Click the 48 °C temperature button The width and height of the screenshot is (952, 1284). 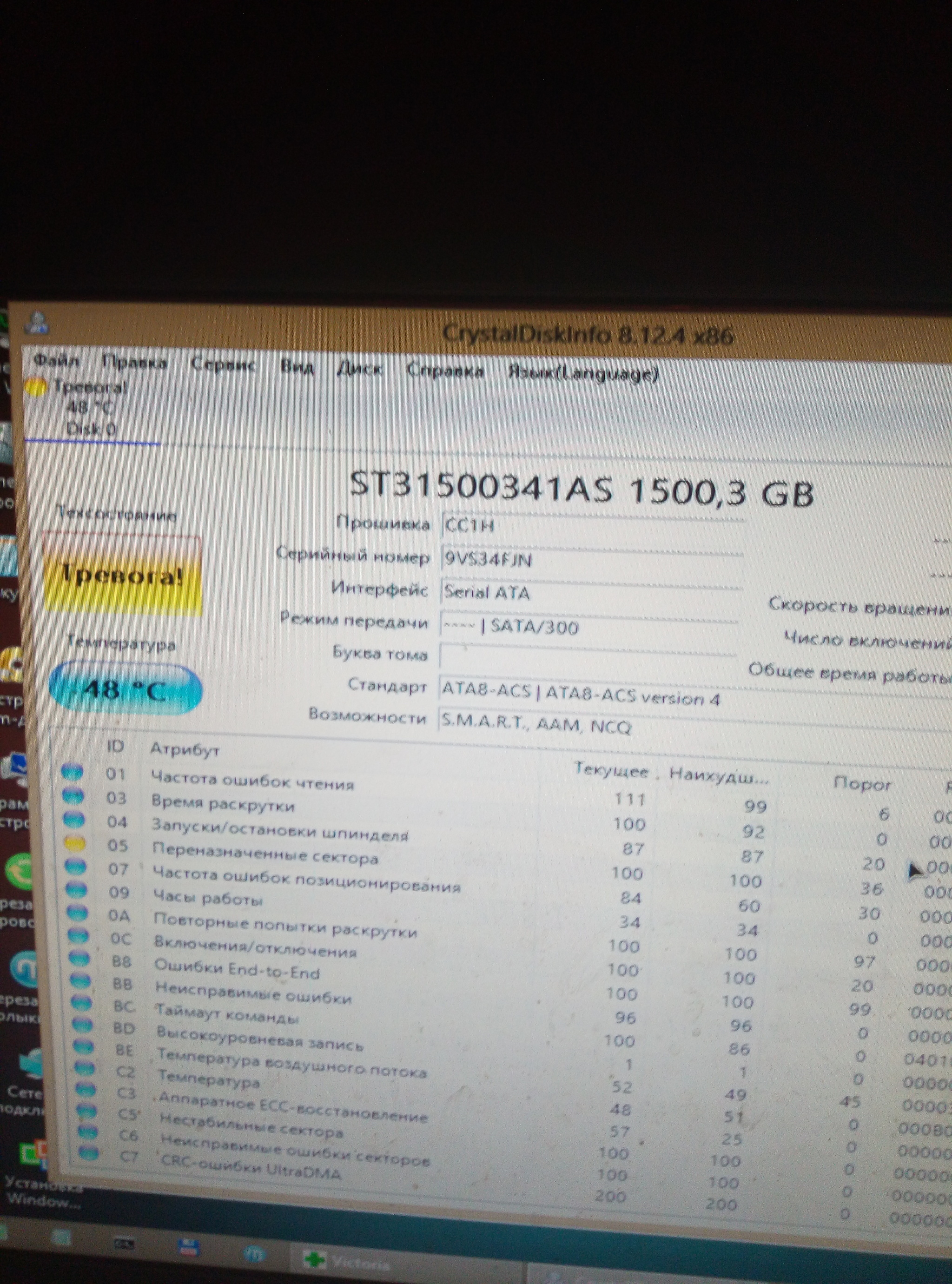click(x=125, y=689)
